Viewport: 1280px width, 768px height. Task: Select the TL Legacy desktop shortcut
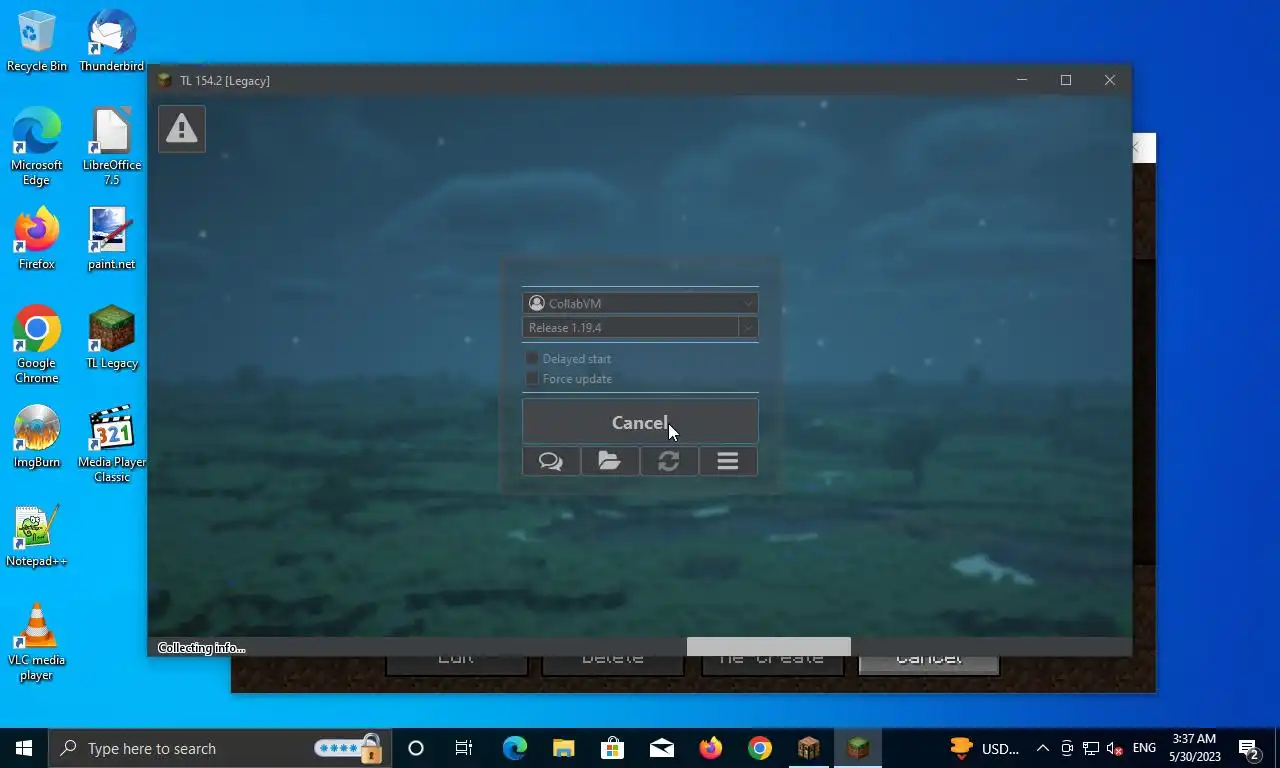click(x=111, y=338)
